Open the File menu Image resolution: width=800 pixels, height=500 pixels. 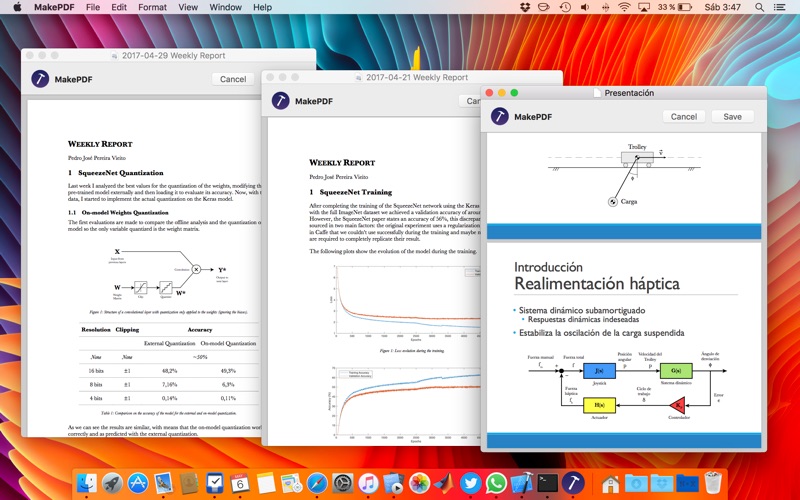(93, 7)
